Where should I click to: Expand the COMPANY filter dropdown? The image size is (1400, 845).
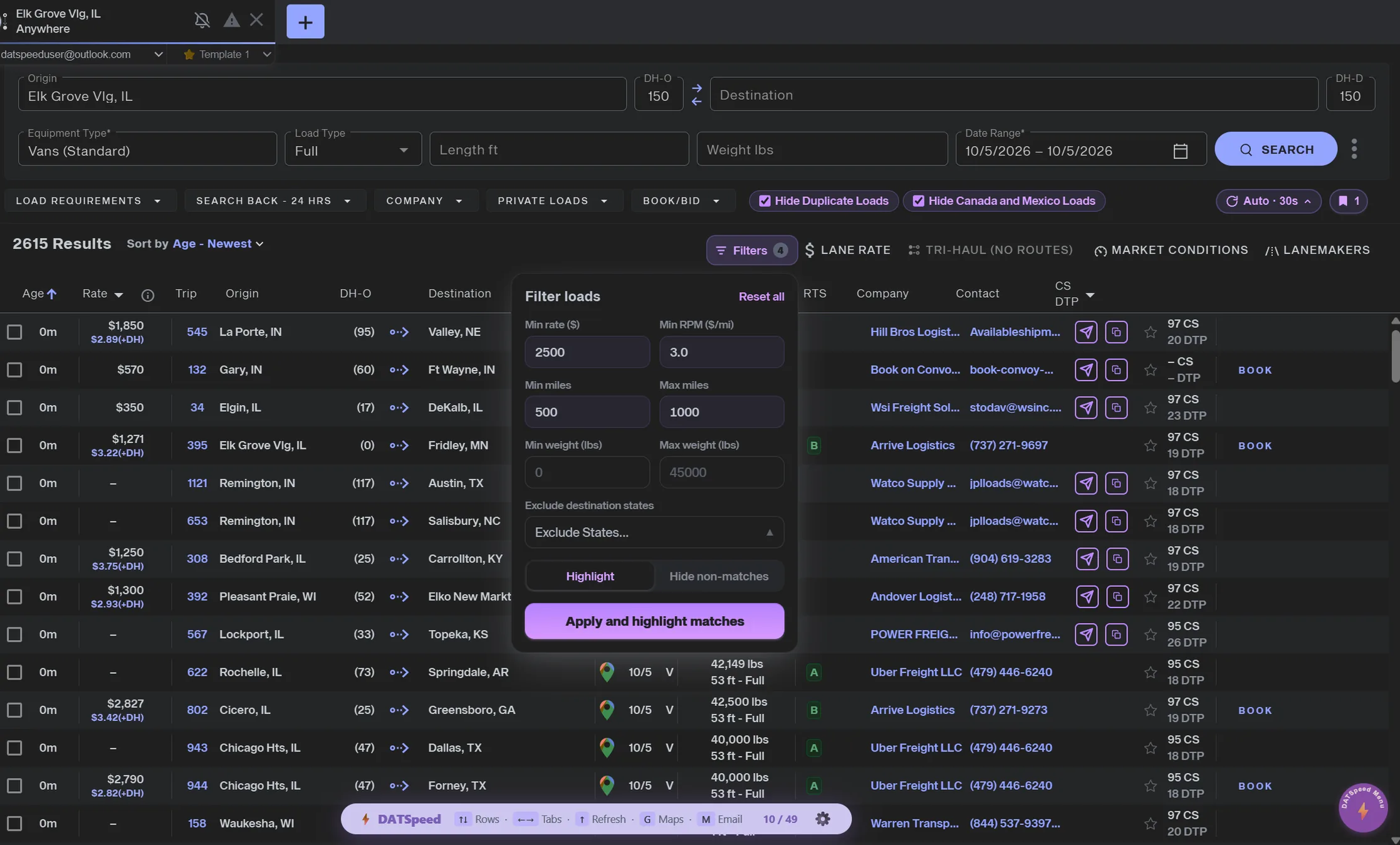426,201
